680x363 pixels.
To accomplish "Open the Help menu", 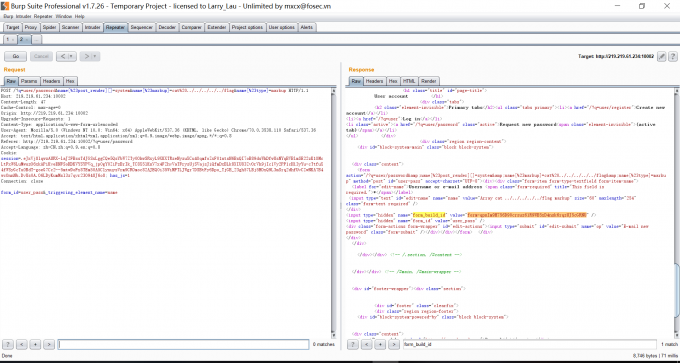I will (x=79, y=16).
